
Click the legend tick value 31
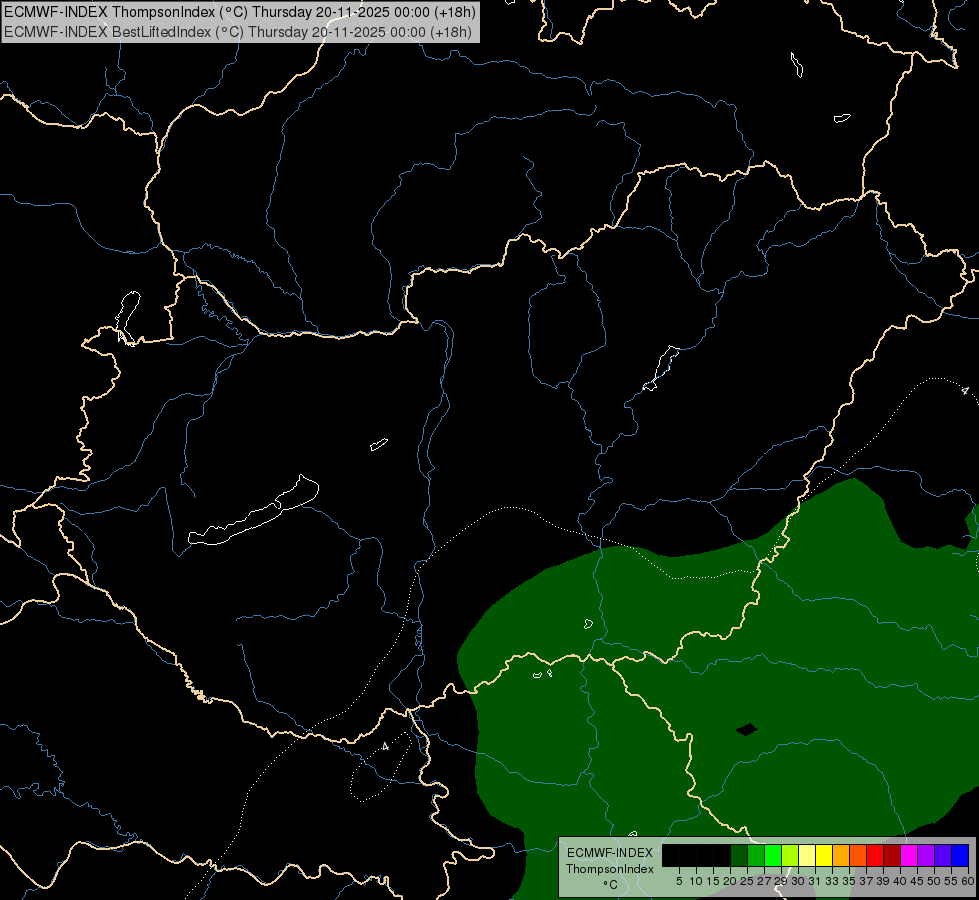815,881
